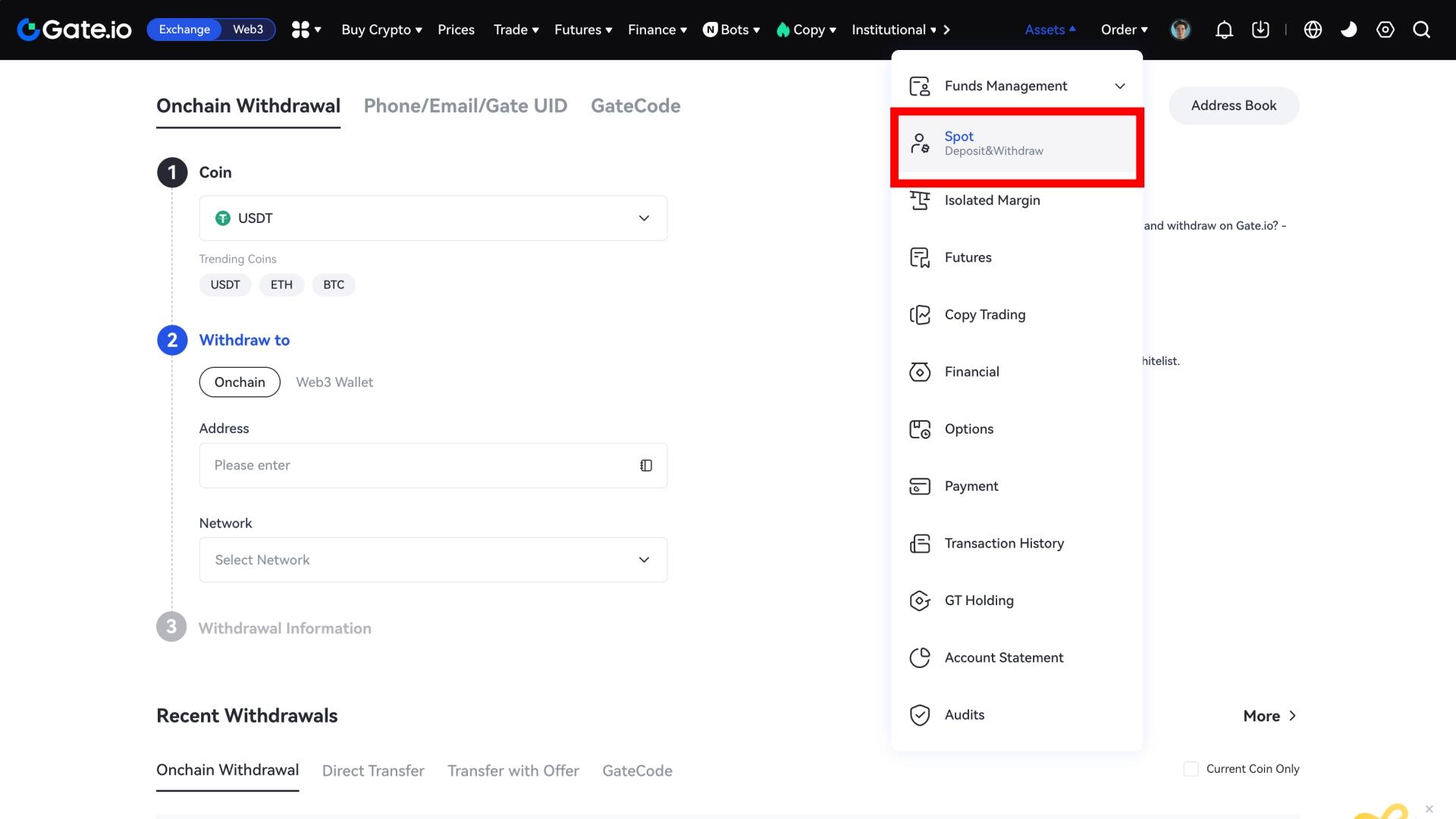Click the Copy Trading icon
Viewport: 1456px width, 819px height.
[920, 315]
